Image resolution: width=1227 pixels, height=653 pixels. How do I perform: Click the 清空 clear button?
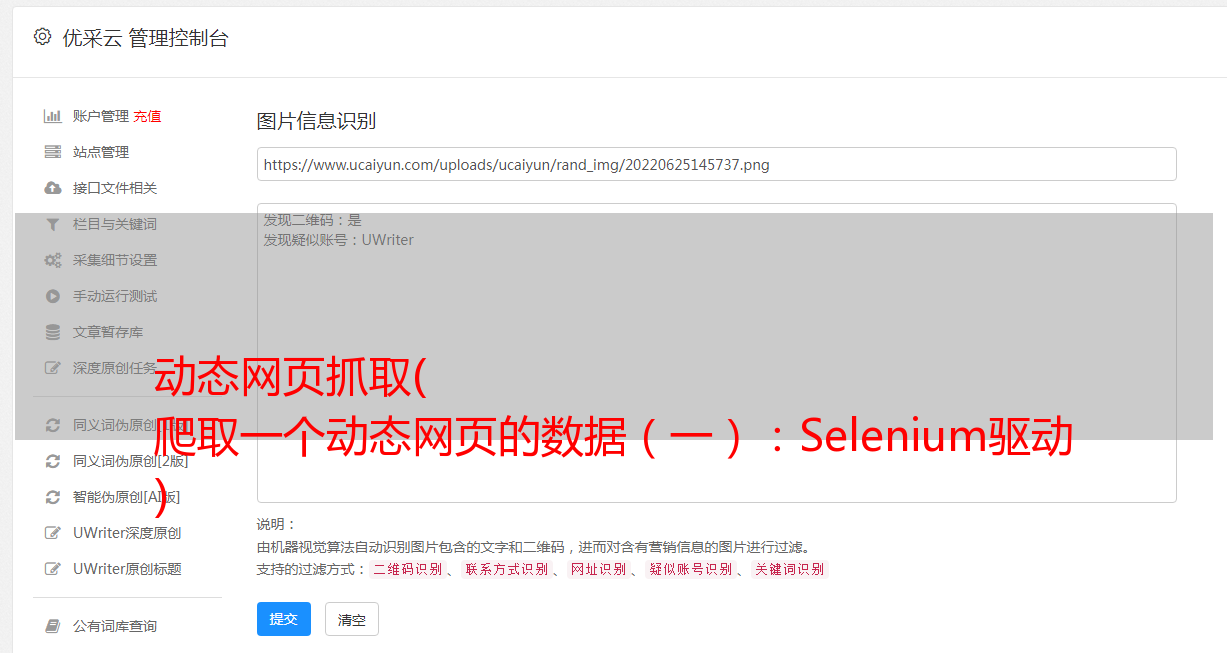pos(352,619)
